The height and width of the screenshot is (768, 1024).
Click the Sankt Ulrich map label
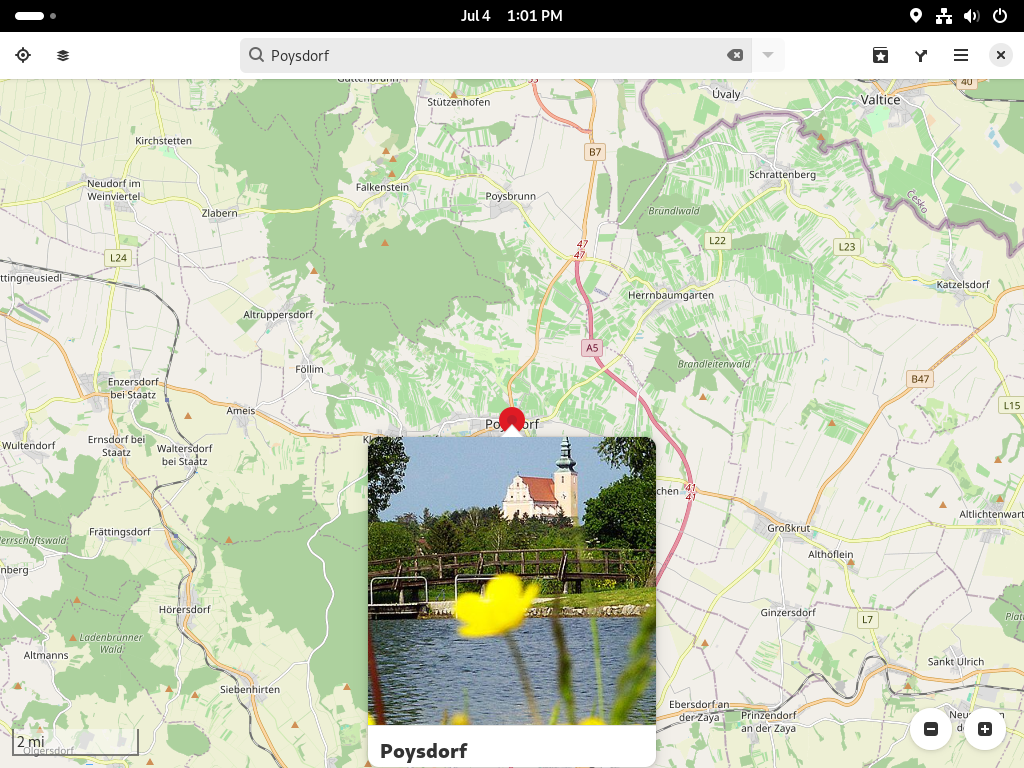(955, 662)
